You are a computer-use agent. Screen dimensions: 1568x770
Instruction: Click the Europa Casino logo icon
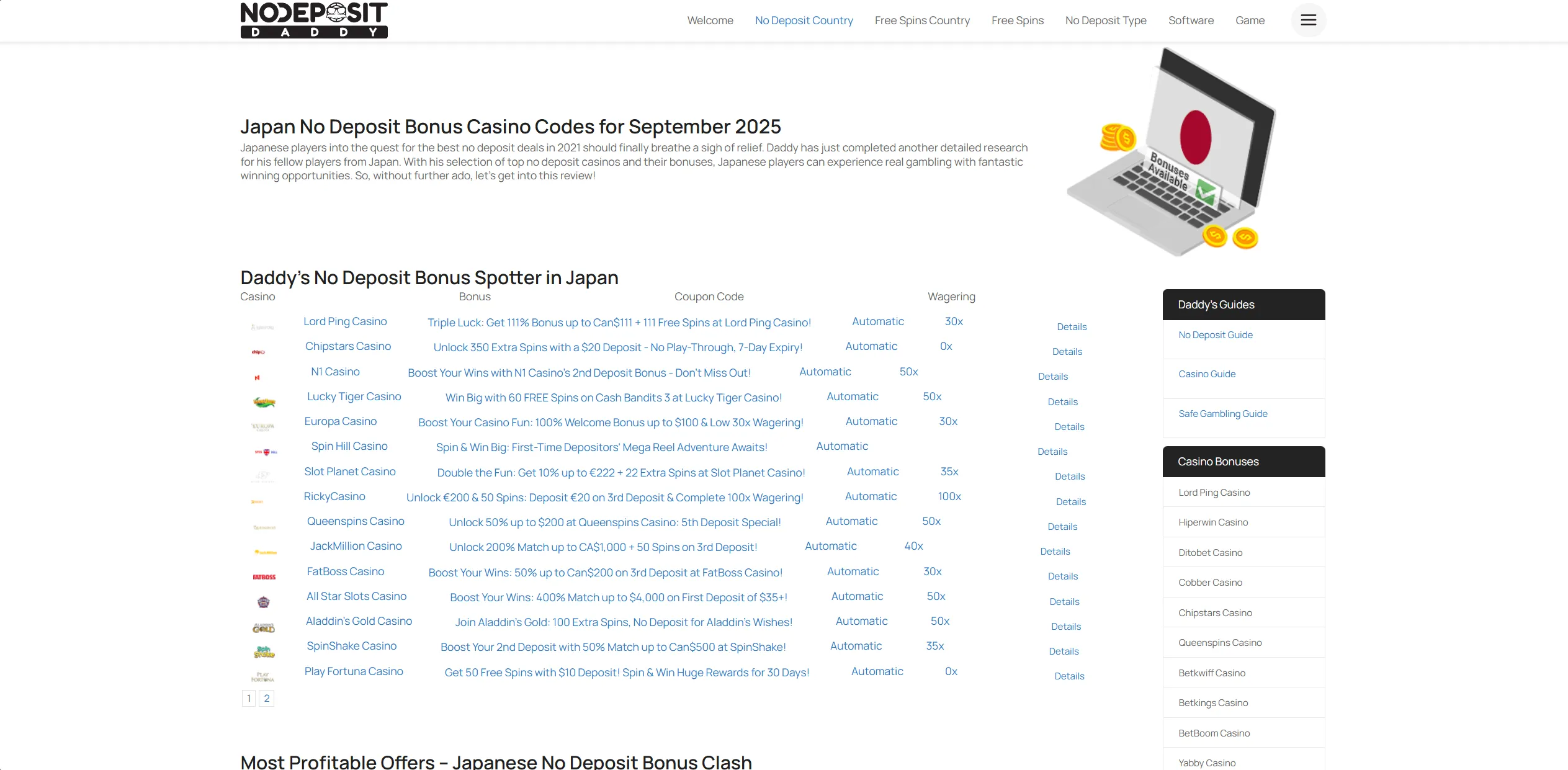coord(263,427)
